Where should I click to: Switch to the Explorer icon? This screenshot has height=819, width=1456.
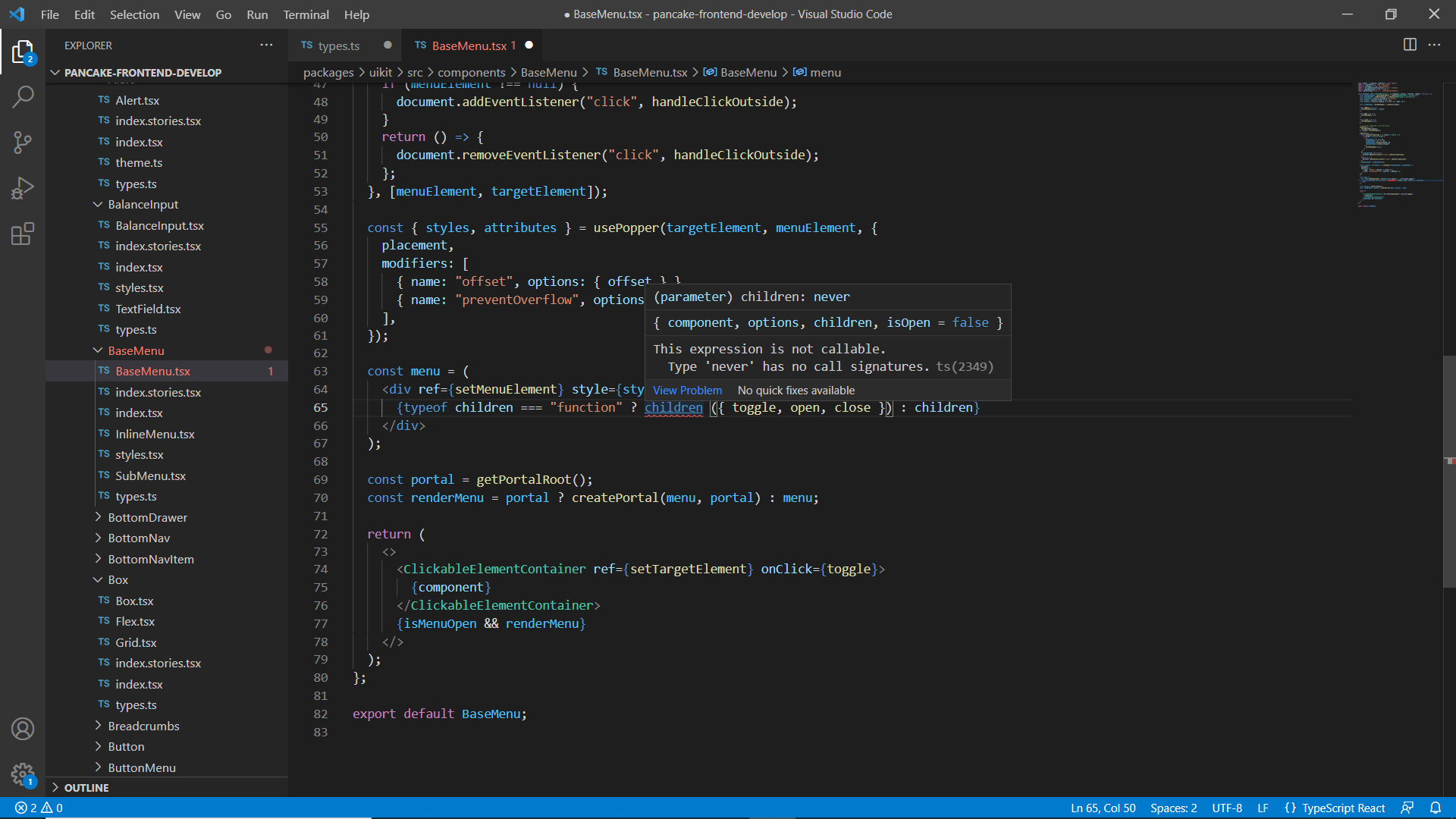[x=23, y=52]
